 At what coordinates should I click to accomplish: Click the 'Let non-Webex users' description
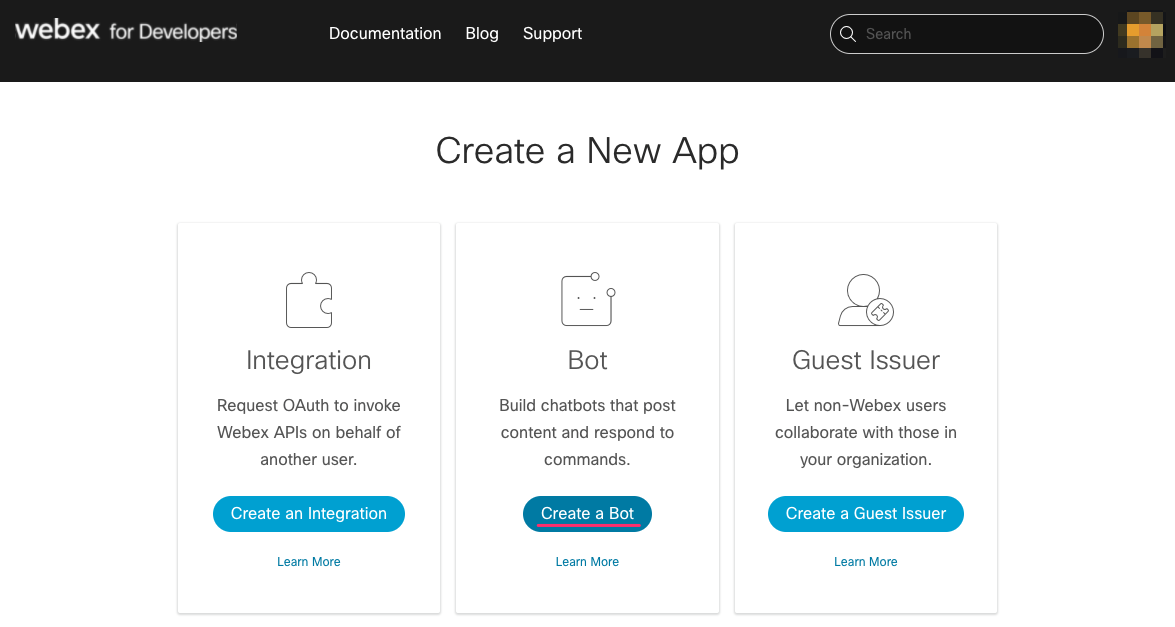tap(866, 432)
